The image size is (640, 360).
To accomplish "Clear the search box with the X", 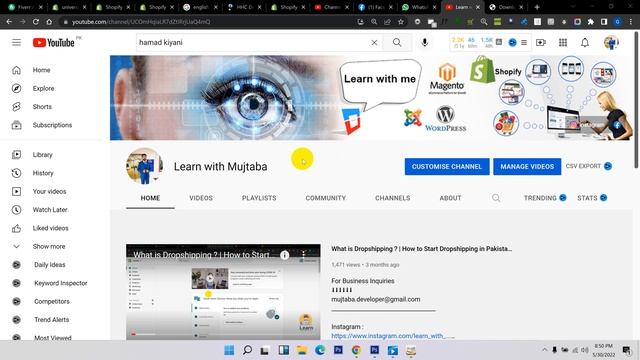I will (x=374, y=42).
